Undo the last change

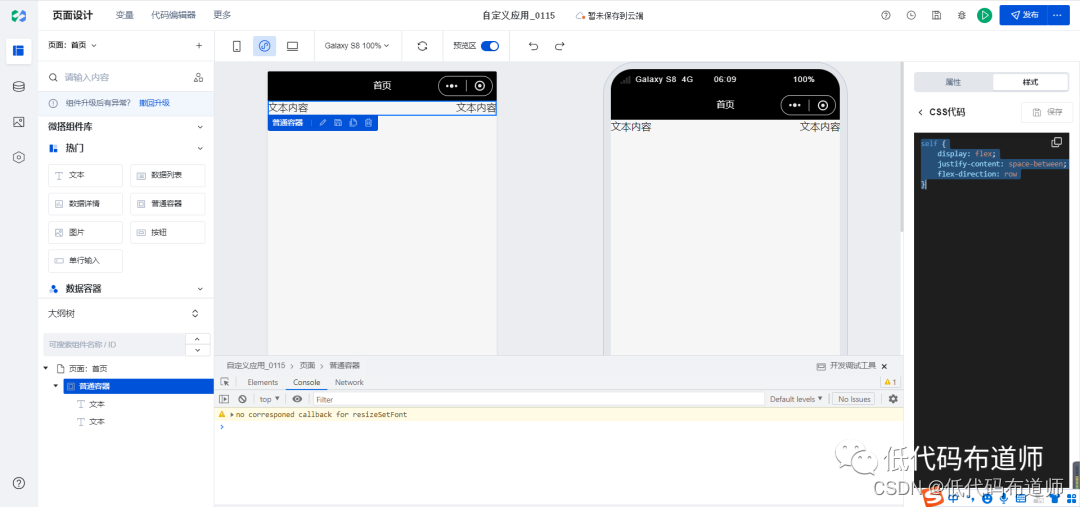point(533,46)
